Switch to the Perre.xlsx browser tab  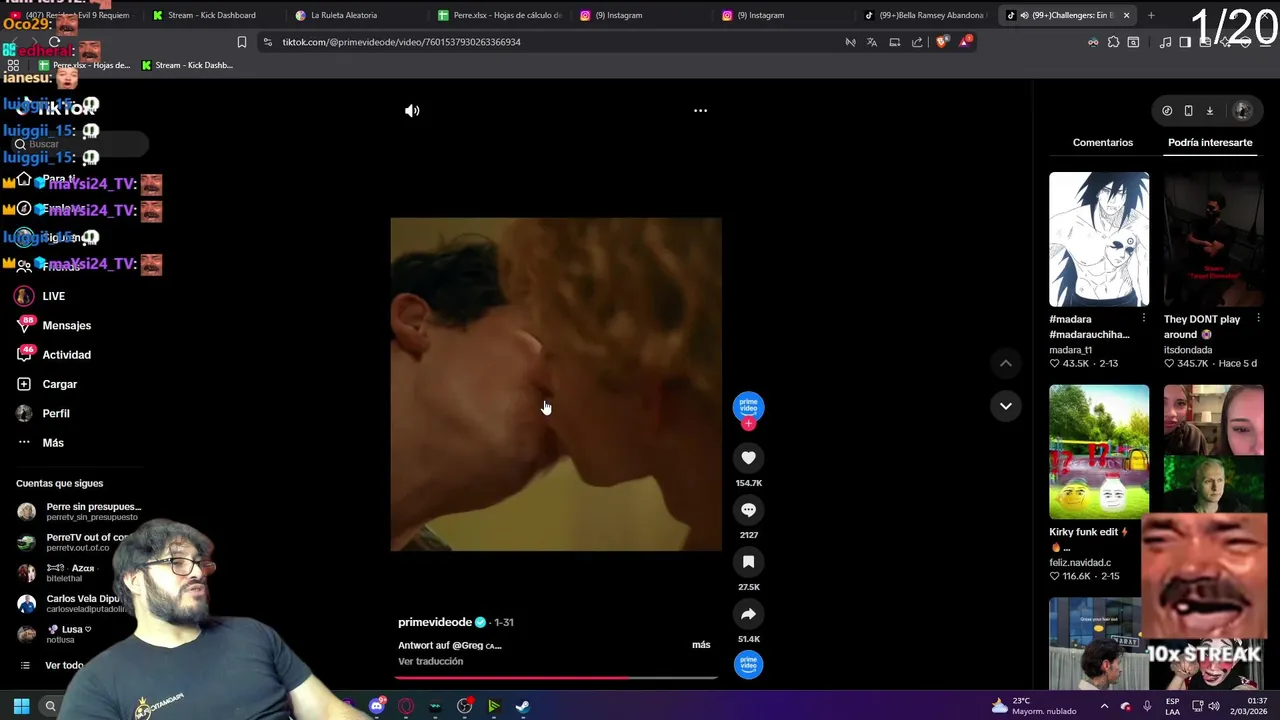click(x=500, y=15)
